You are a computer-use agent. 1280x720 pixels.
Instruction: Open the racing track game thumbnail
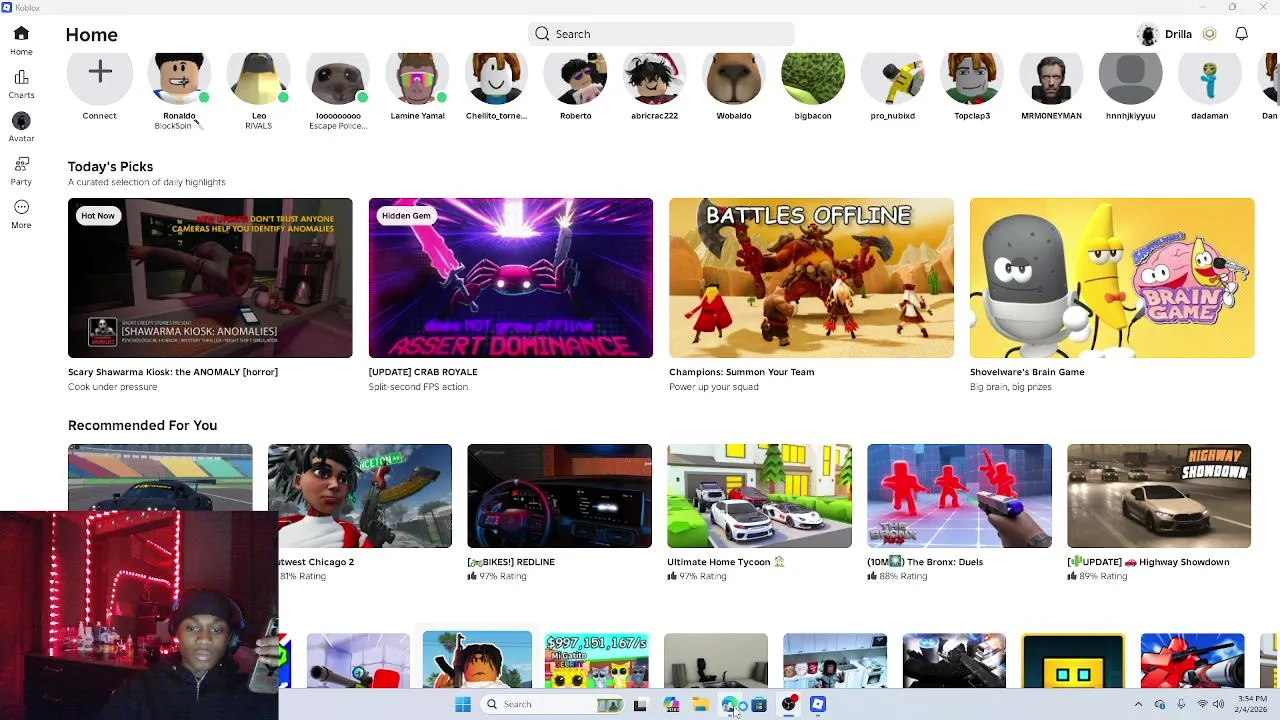[x=160, y=477]
